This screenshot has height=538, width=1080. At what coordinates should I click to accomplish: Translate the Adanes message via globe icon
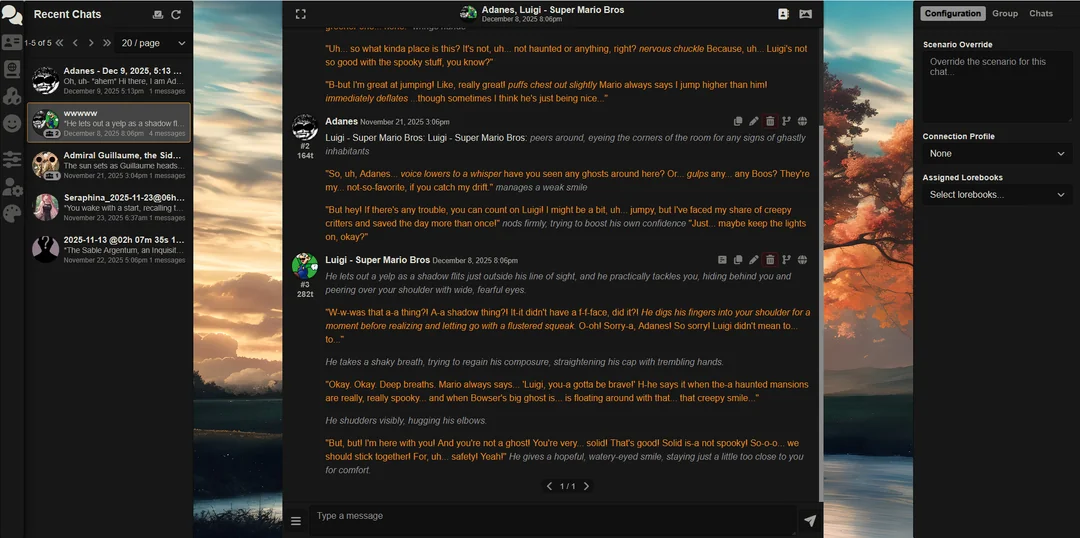click(x=802, y=121)
